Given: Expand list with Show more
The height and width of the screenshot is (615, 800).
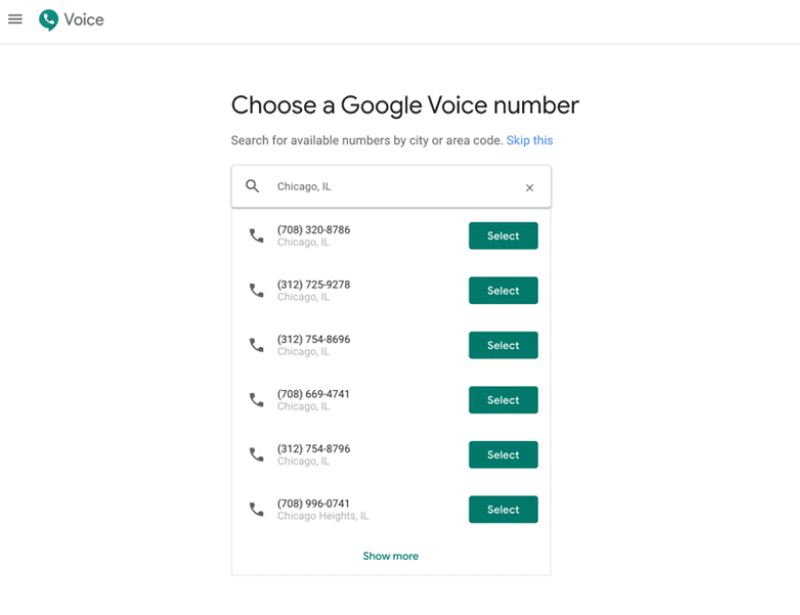Looking at the screenshot, I should tap(390, 556).
